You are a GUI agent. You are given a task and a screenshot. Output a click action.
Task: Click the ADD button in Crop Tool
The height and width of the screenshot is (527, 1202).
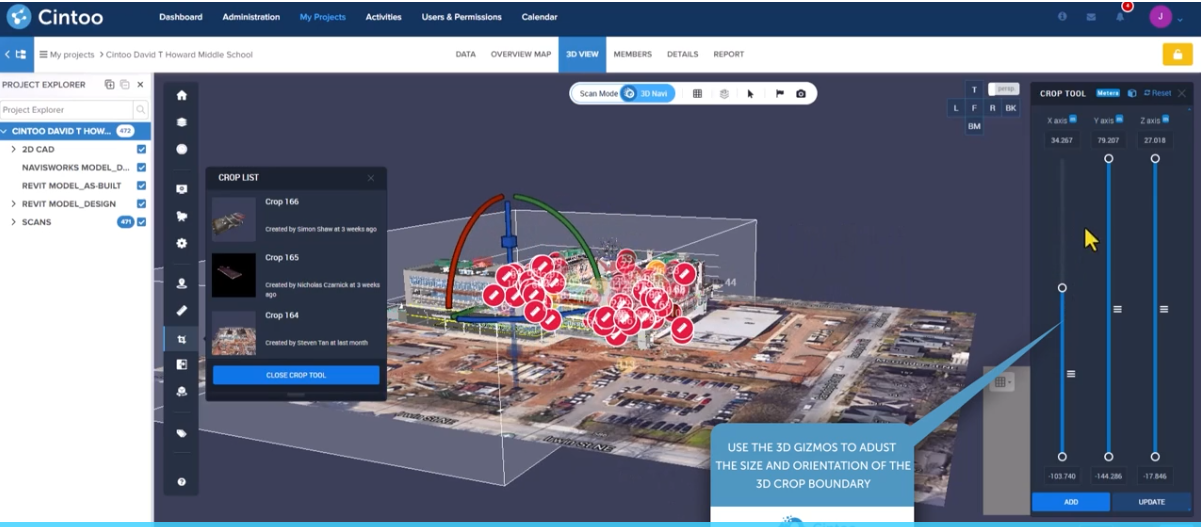(x=1070, y=502)
